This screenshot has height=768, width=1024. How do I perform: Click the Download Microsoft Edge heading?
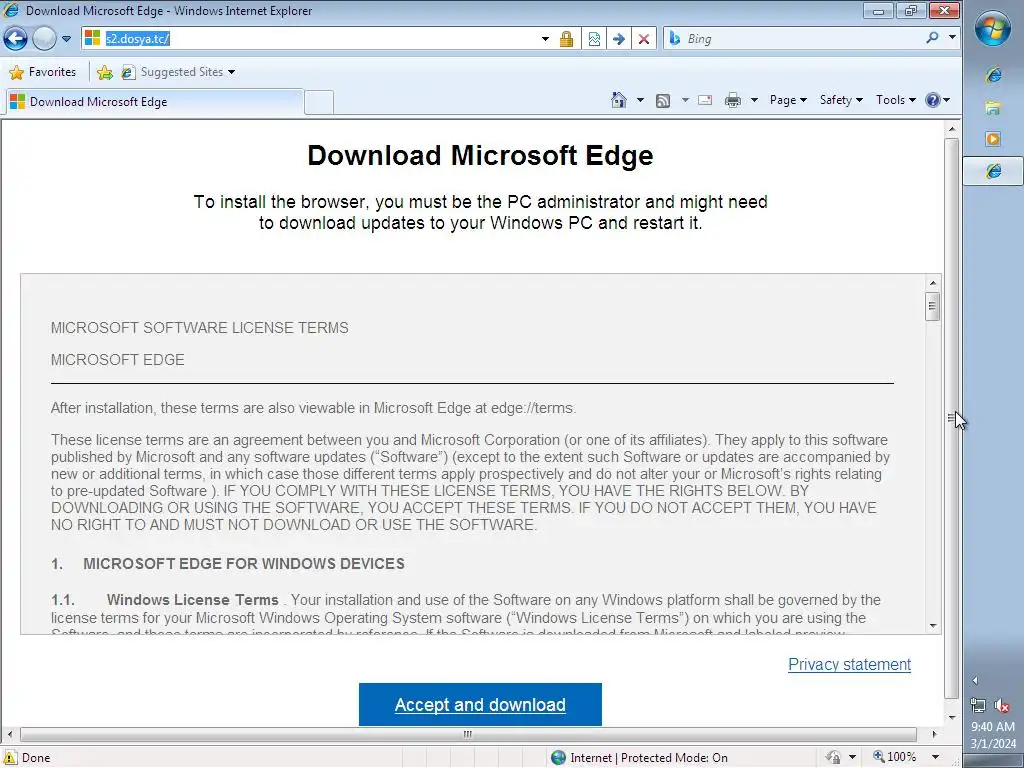pos(480,155)
